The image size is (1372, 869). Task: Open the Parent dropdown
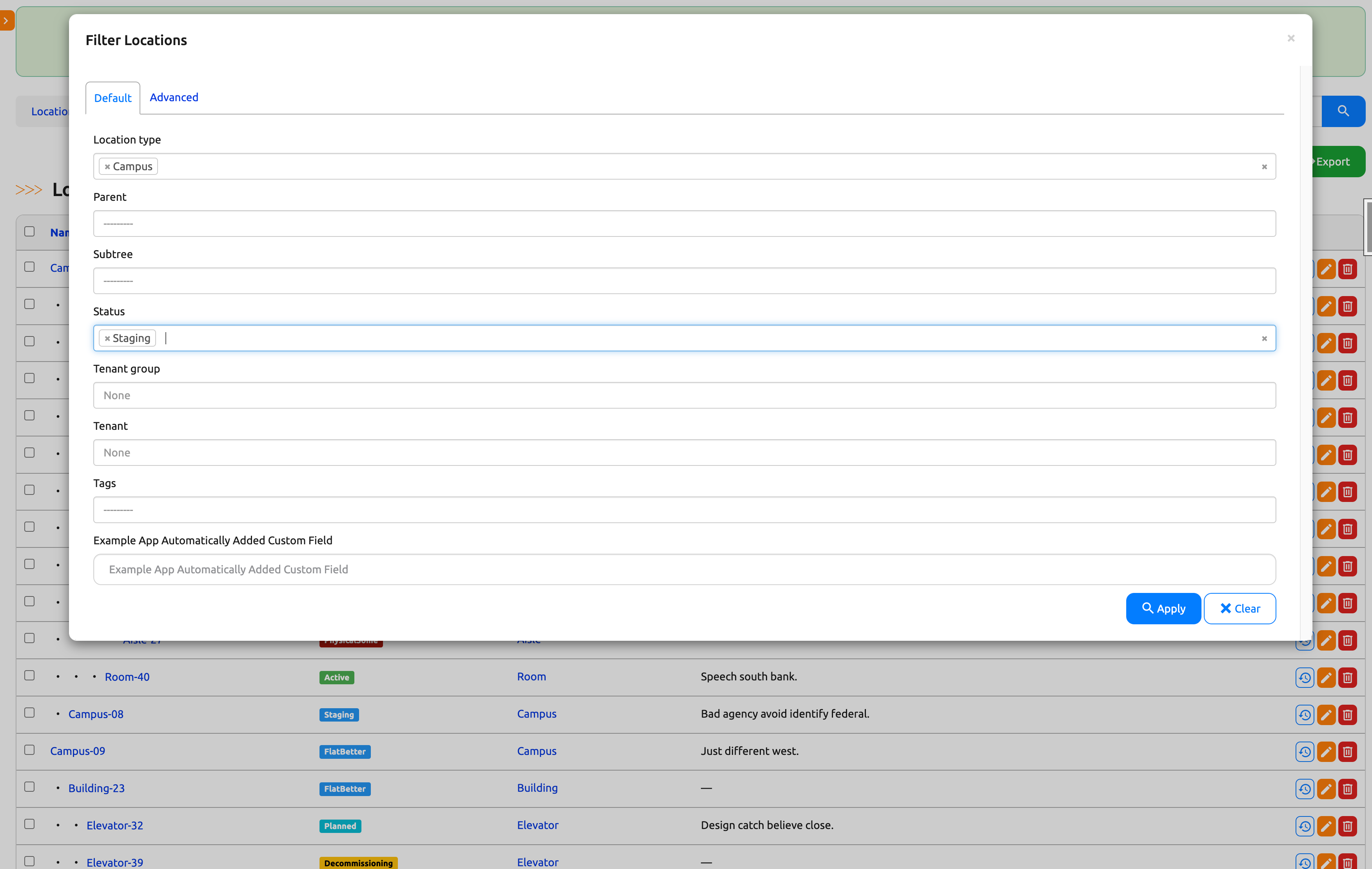click(684, 224)
